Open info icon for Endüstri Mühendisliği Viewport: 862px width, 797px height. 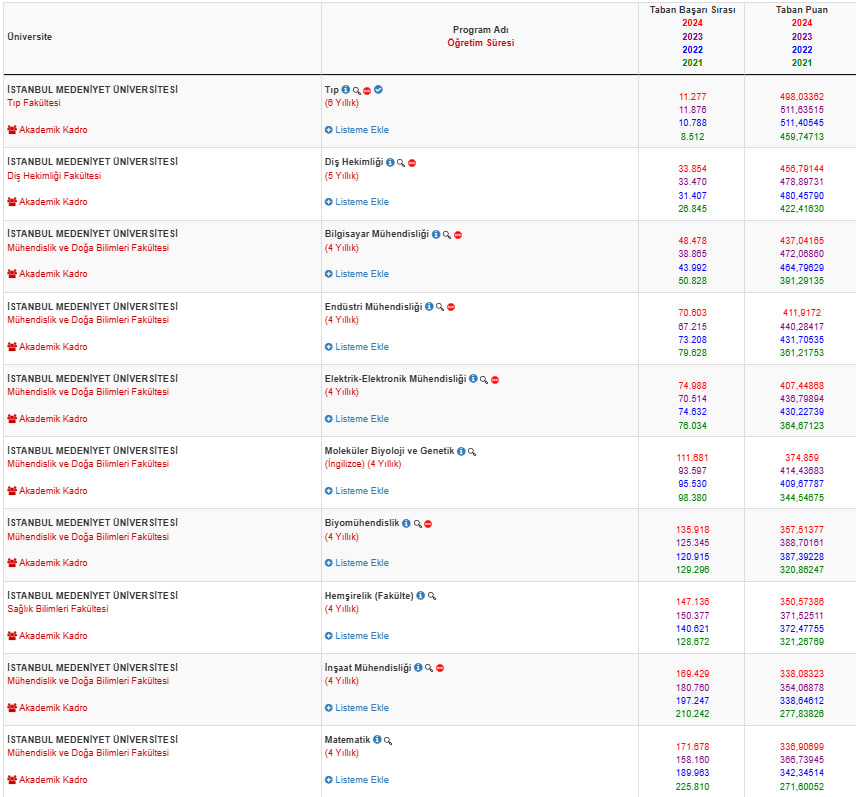click(429, 307)
